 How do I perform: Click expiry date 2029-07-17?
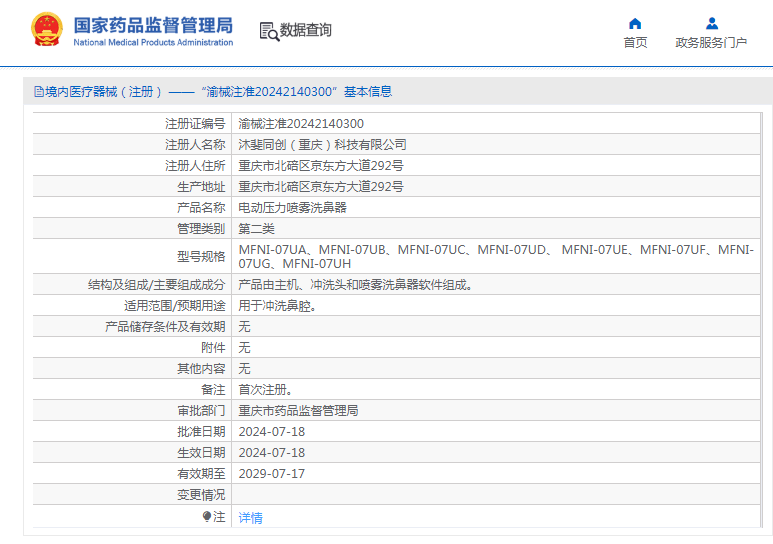coord(272,473)
